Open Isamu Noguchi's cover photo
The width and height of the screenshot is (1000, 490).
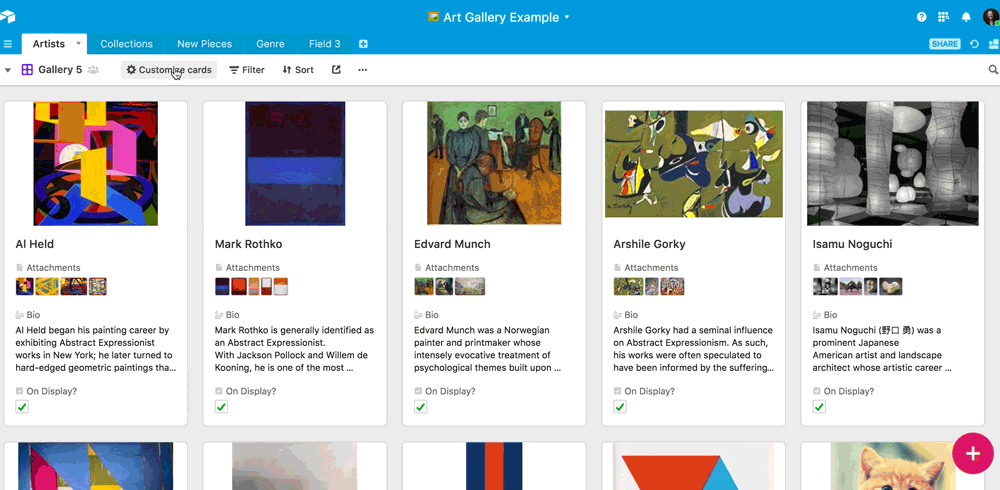click(x=893, y=163)
